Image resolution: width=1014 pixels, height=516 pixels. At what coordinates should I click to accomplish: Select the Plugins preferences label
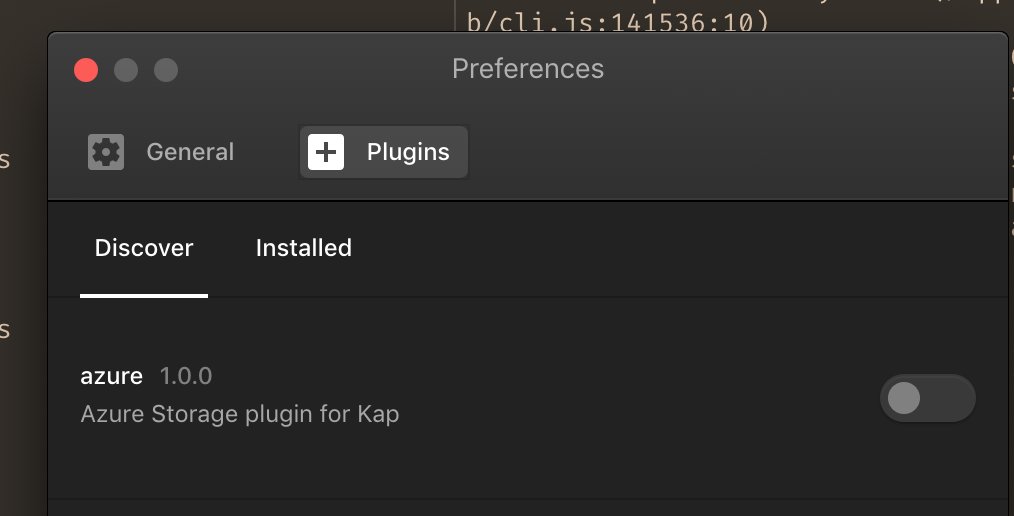tap(408, 152)
